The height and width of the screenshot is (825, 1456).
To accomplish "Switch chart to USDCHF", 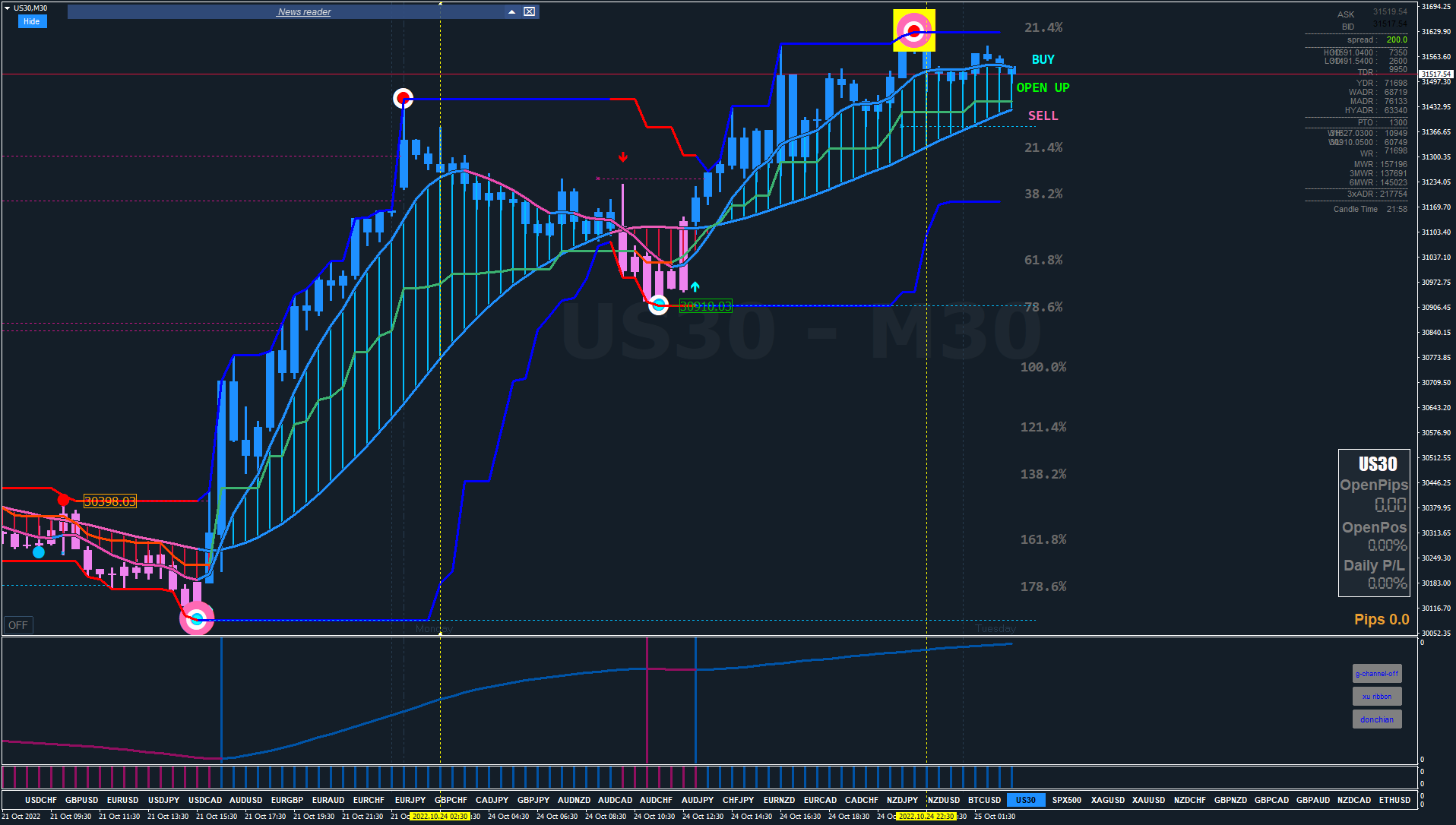I will pos(41,800).
